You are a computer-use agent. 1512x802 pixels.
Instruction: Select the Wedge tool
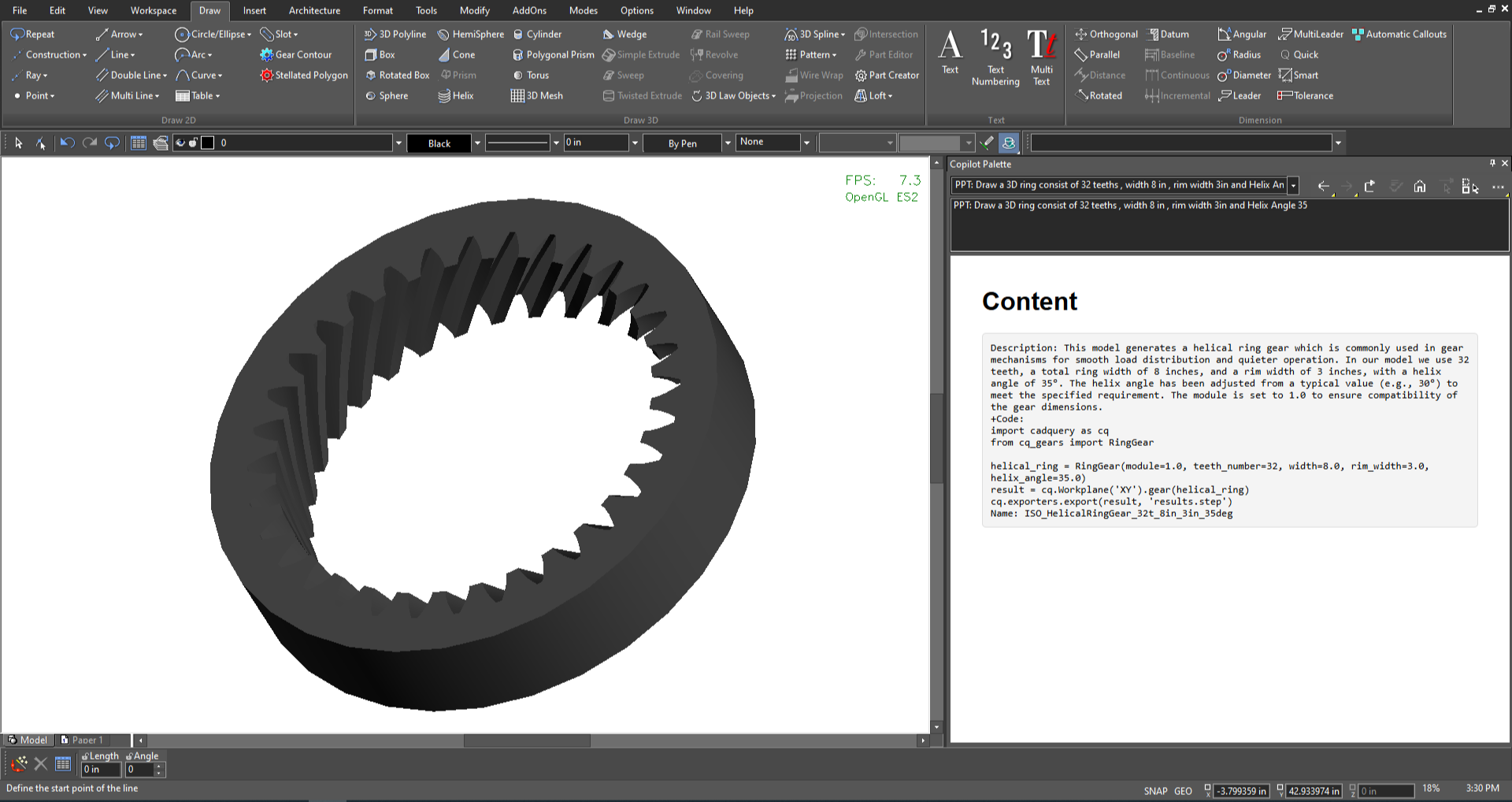click(x=624, y=34)
